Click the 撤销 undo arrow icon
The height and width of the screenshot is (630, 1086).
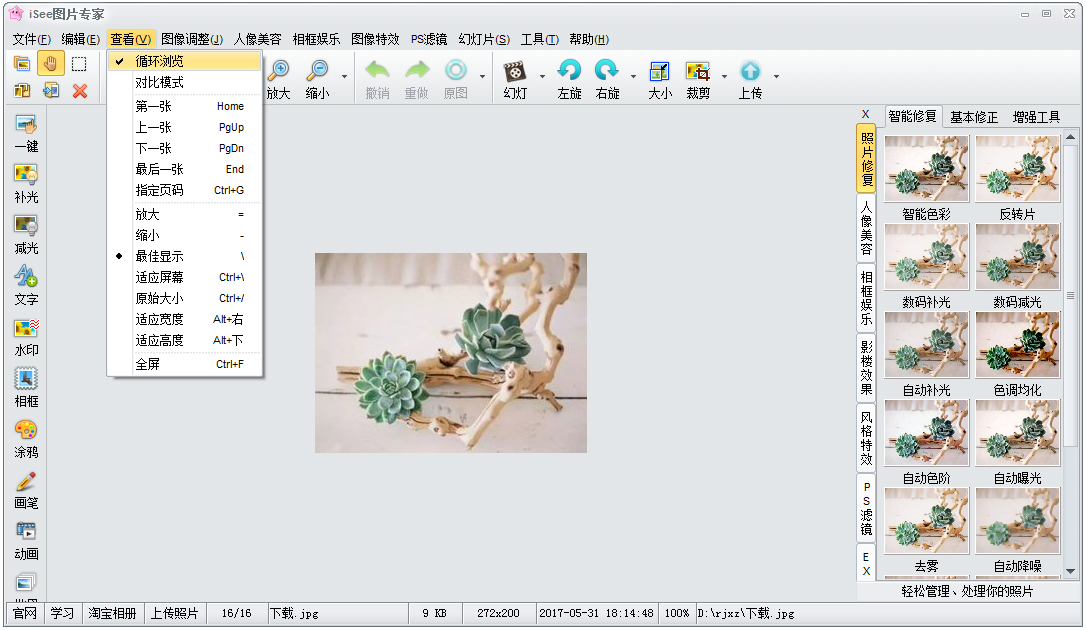click(x=377, y=70)
